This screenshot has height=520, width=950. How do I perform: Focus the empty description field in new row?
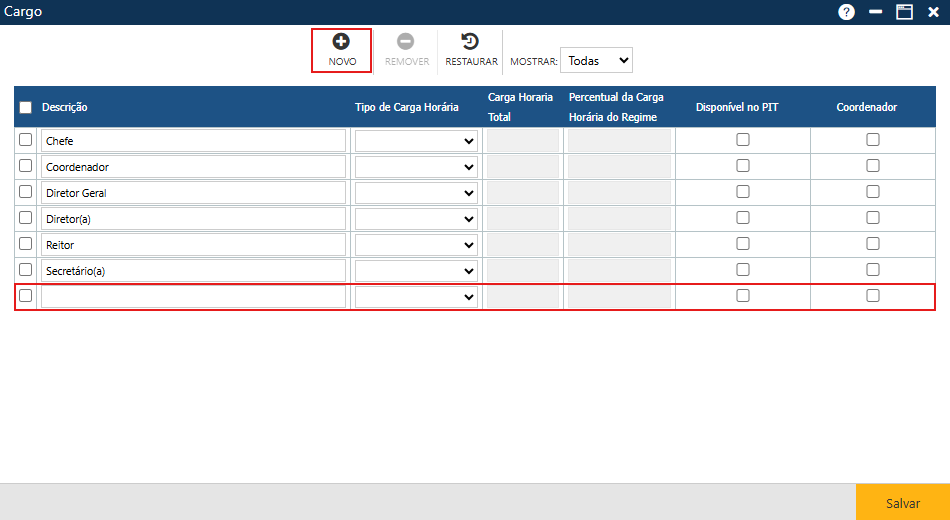click(x=193, y=298)
